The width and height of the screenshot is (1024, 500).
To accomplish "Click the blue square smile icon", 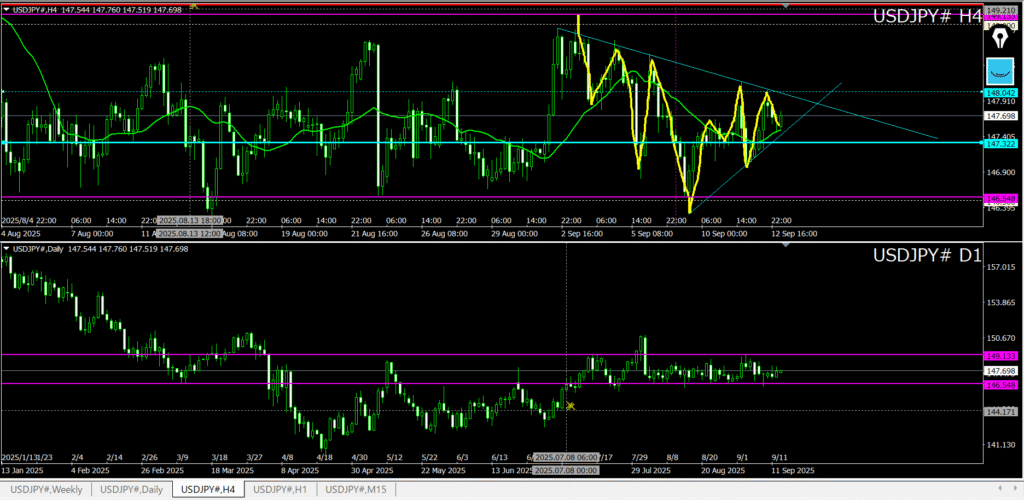I will (999, 70).
